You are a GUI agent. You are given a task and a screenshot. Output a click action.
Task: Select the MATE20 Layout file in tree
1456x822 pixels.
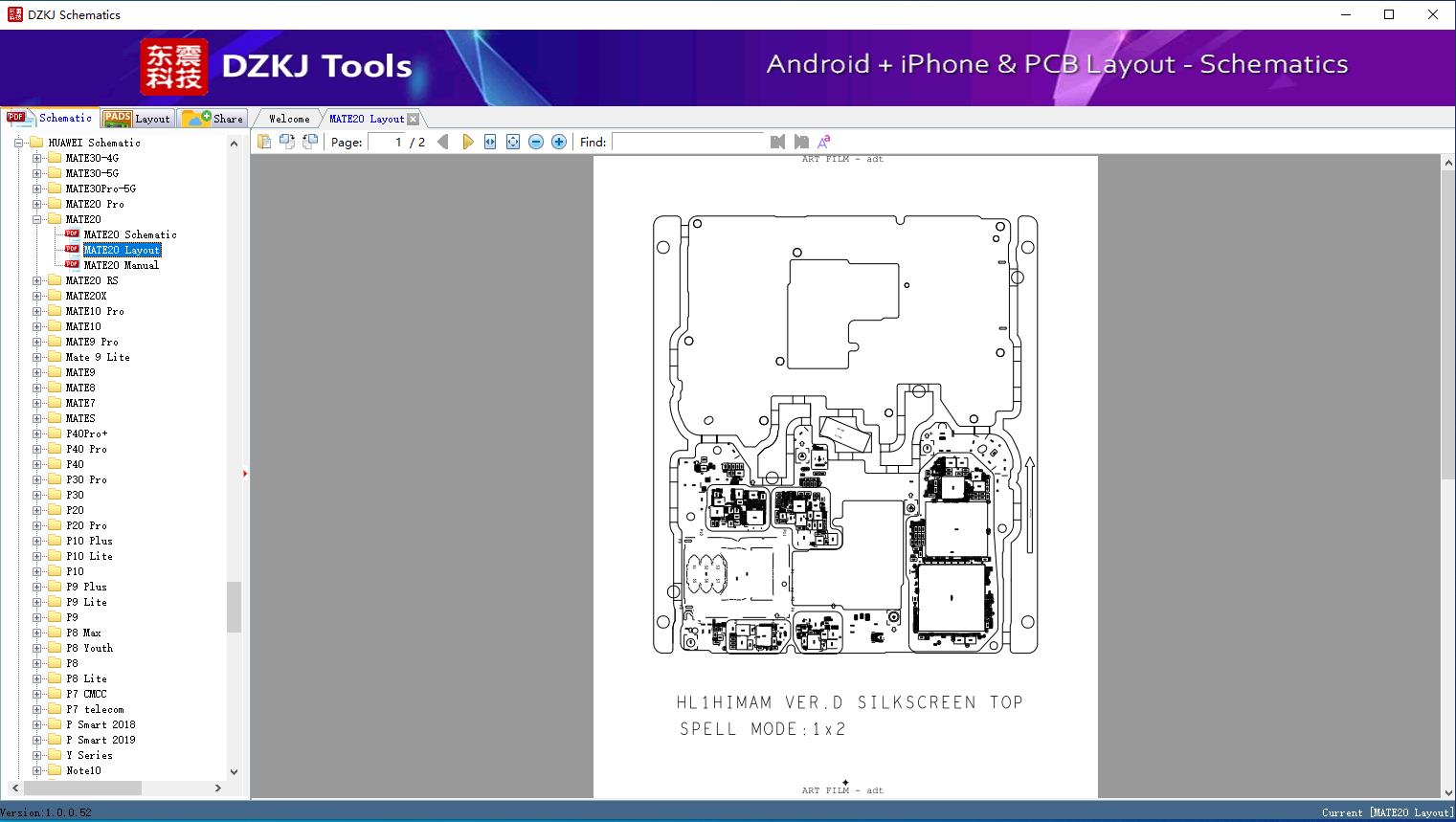[122, 250]
